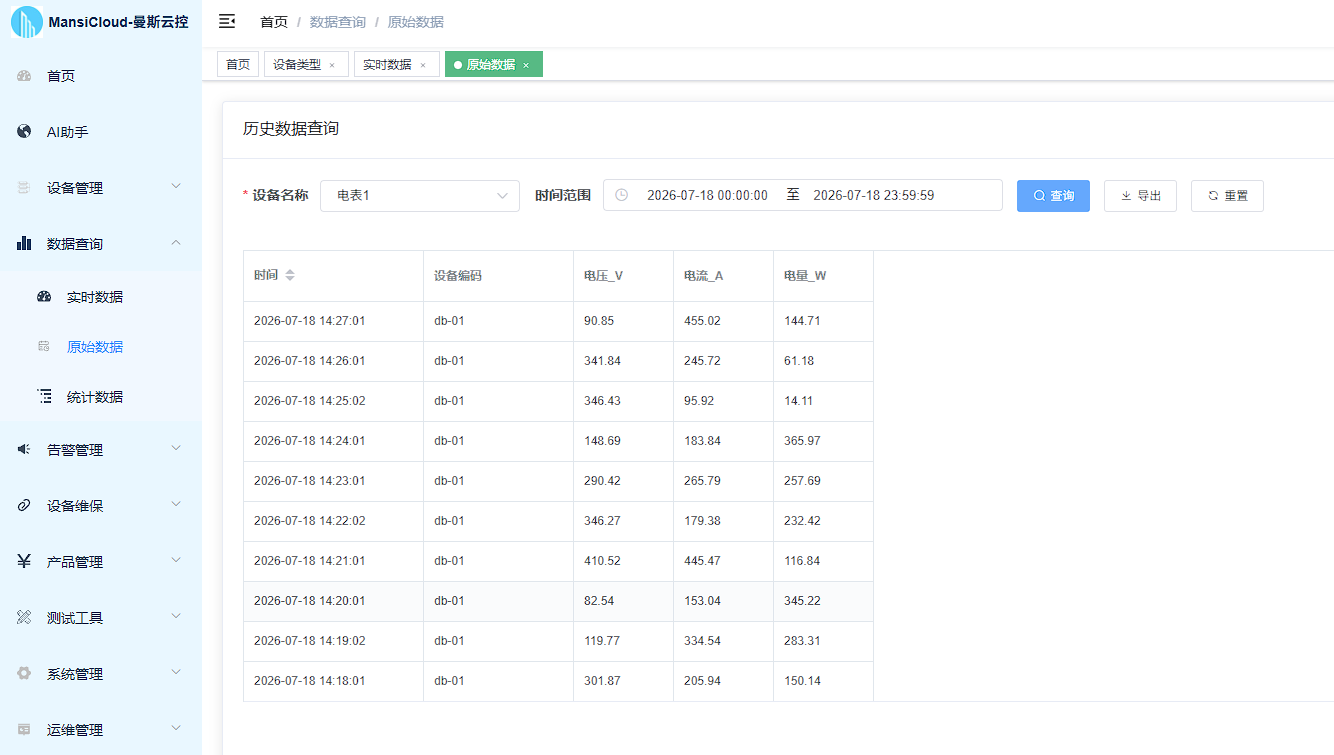The width and height of the screenshot is (1334, 755).
Task: Click the clock icon in time range field
Action: point(621,195)
